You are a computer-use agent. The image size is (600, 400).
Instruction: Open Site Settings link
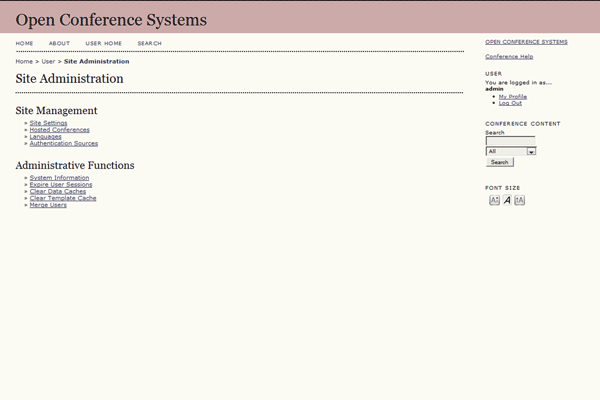(x=48, y=123)
